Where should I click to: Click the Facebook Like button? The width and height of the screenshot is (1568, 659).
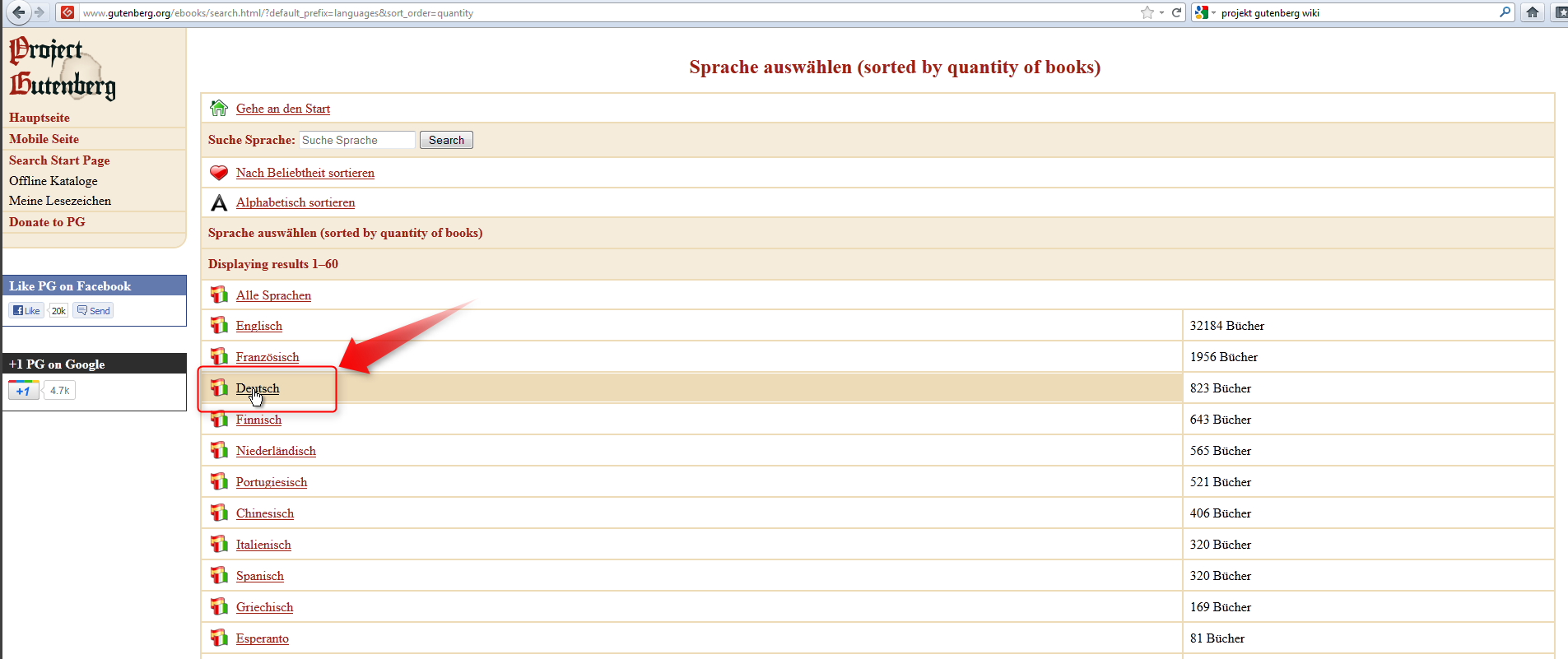(x=26, y=310)
